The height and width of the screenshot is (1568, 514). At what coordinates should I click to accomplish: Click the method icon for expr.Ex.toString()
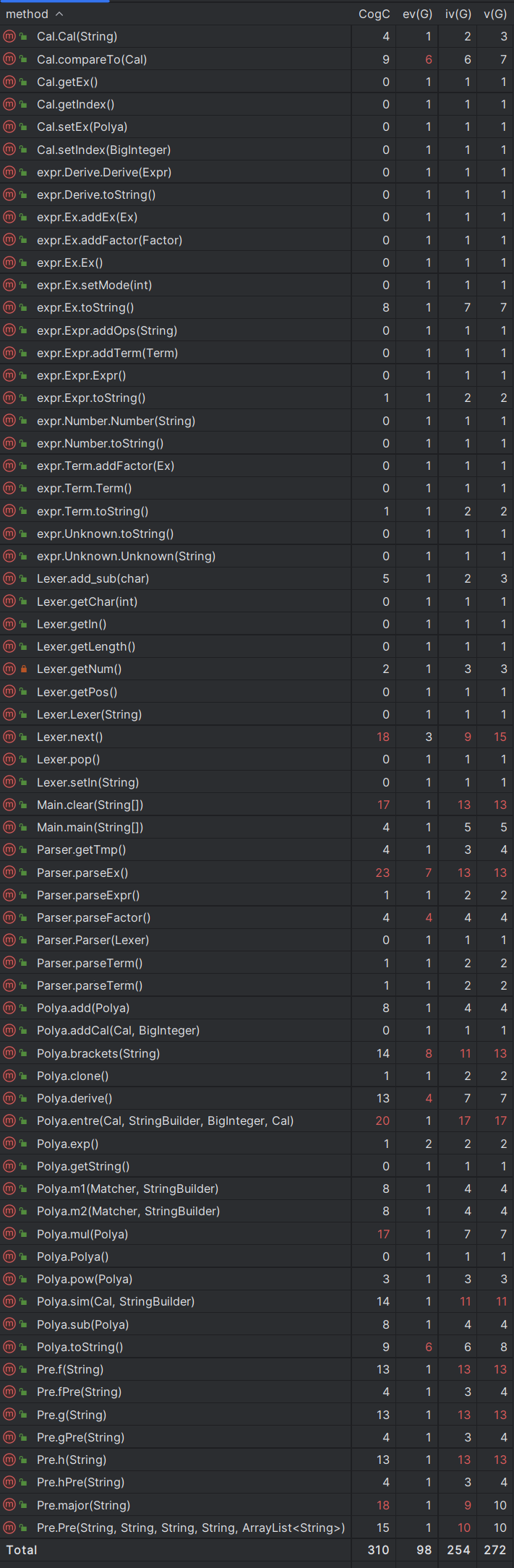pos(9,307)
